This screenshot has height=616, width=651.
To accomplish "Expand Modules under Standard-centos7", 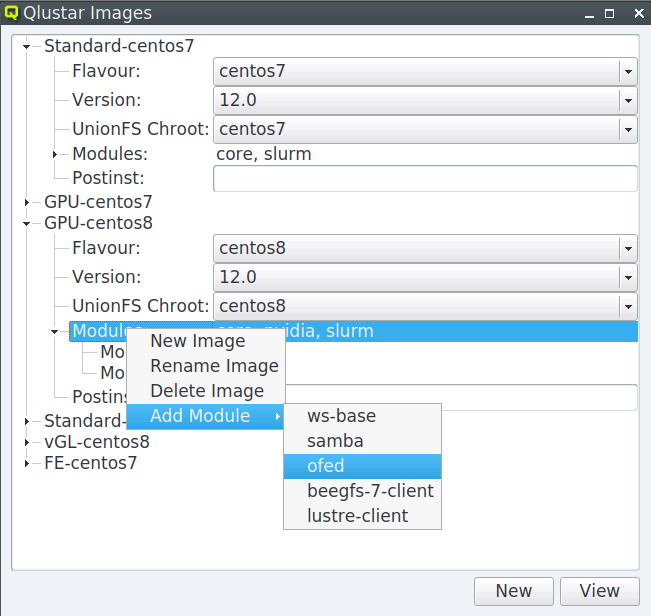I will point(55,154).
